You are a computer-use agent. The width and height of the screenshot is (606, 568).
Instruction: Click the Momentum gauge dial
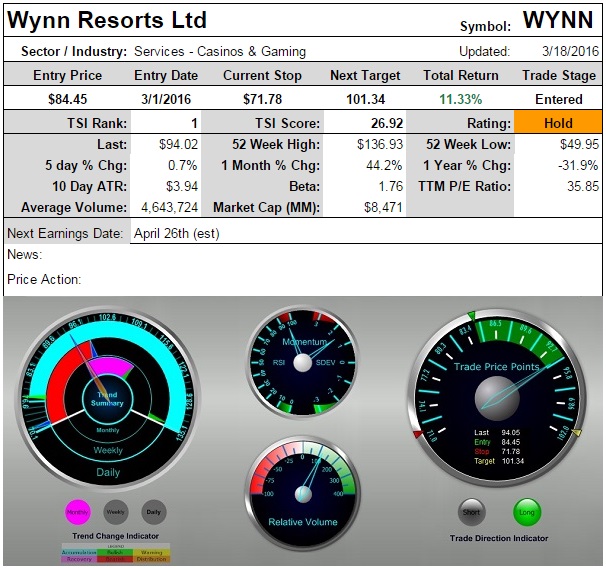pos(303,362)
